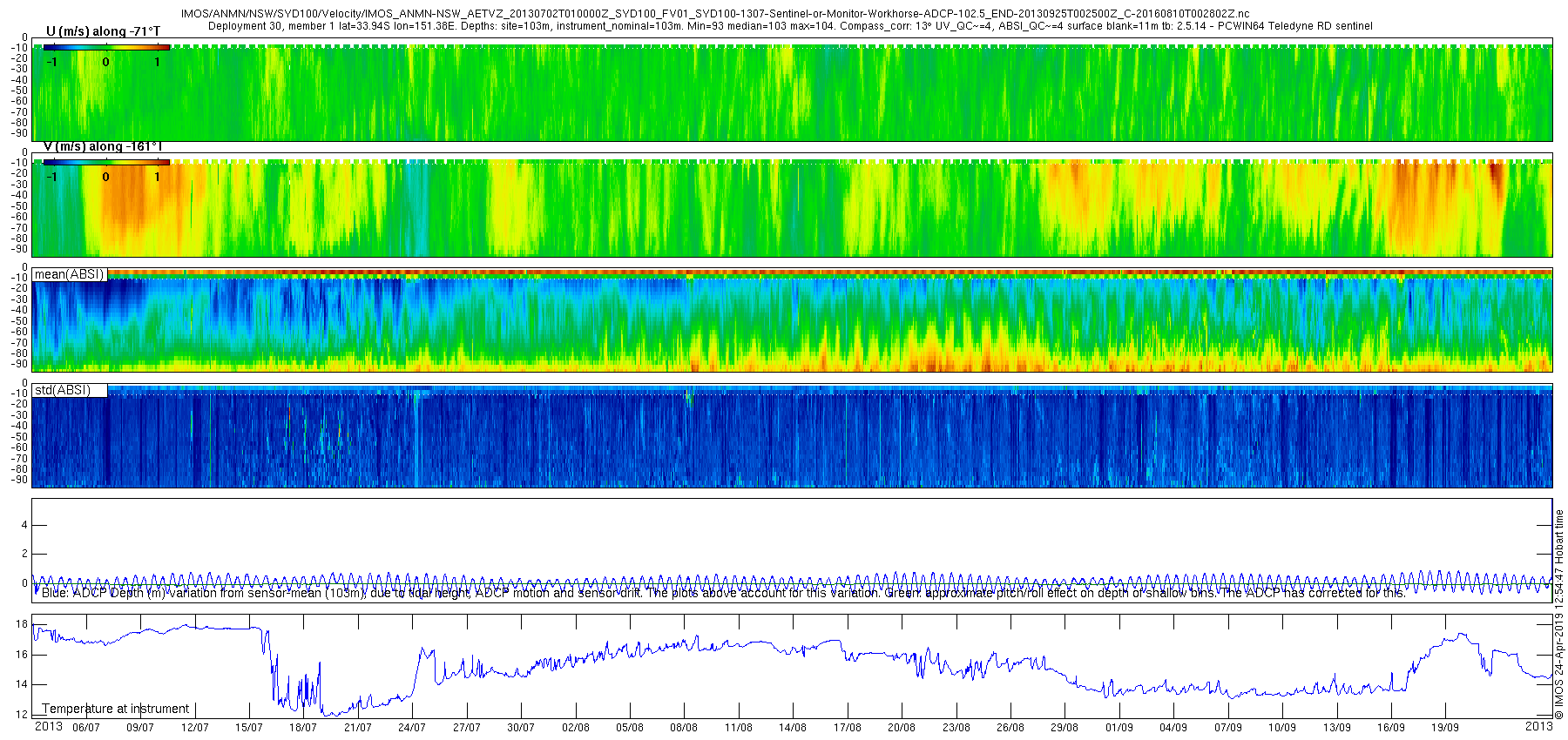Click the 01/09 date tick on time axis
This screenshot has width=1568, height=740.
click(1119, 727)
